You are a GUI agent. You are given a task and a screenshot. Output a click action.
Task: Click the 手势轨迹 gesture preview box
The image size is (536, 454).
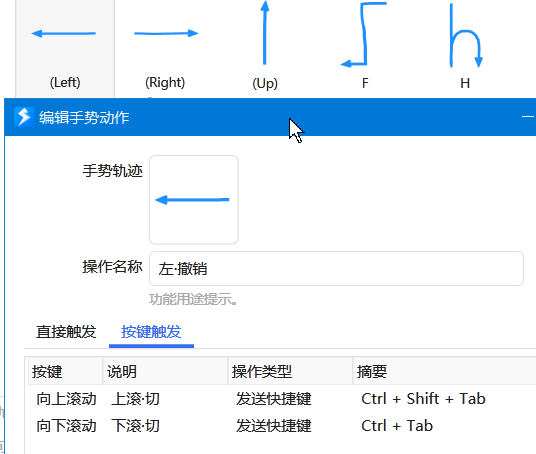[x=194, y=200]
